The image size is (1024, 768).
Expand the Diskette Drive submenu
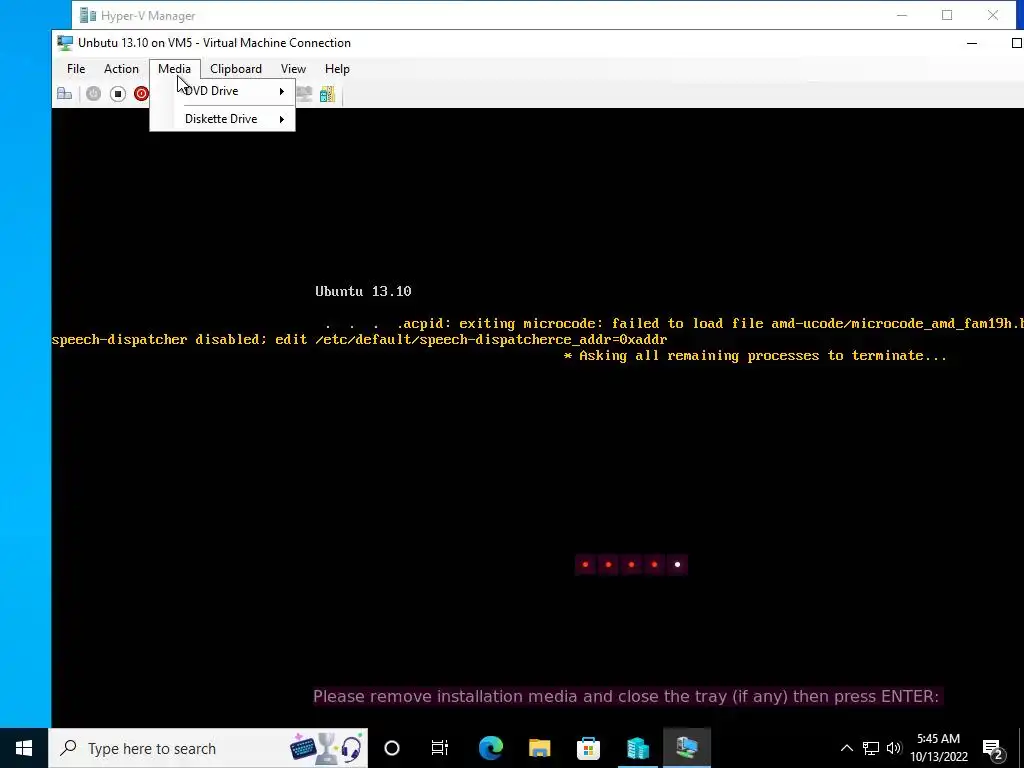tap(223, 119)
